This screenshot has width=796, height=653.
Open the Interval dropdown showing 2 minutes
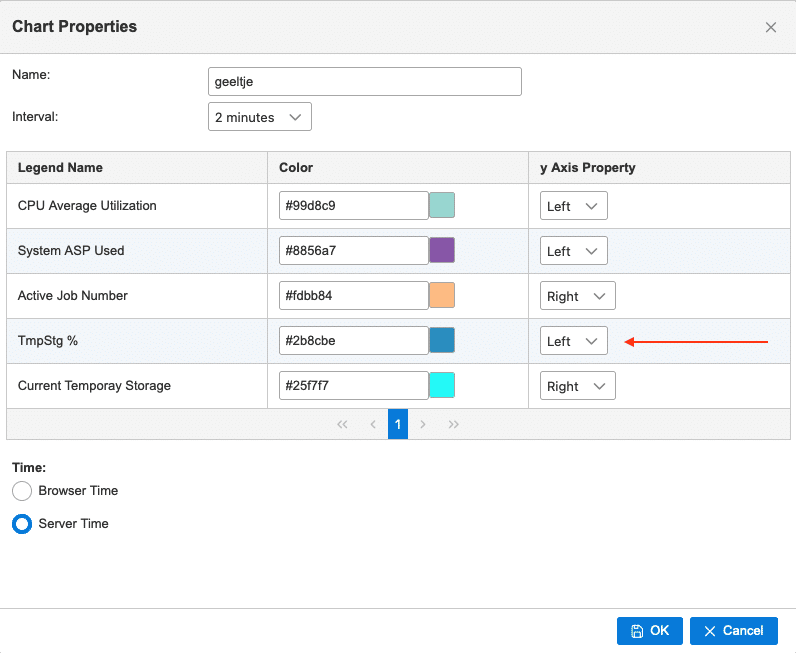260,117
